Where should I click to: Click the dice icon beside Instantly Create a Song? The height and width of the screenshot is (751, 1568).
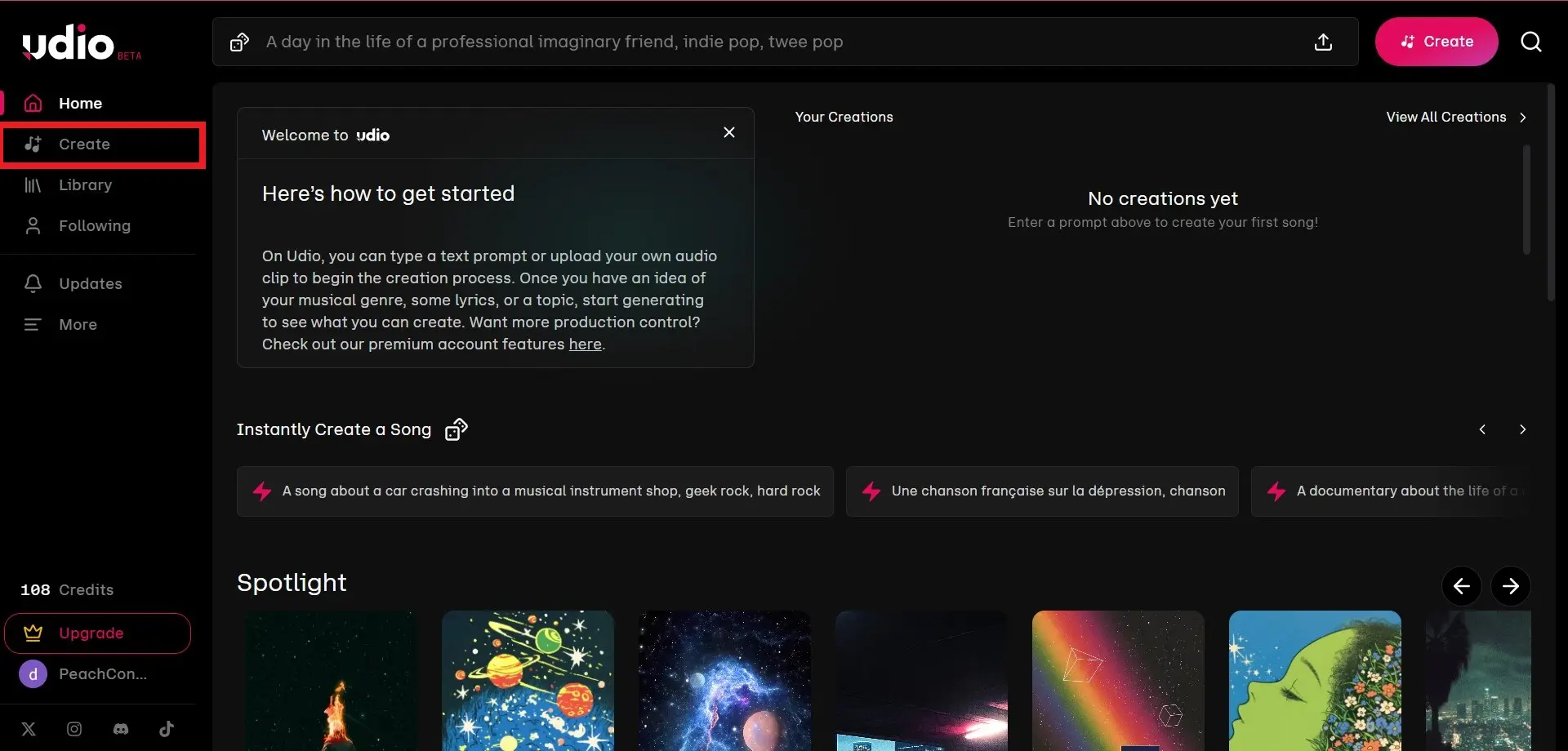pyautogui.click(x=457, y=429)
